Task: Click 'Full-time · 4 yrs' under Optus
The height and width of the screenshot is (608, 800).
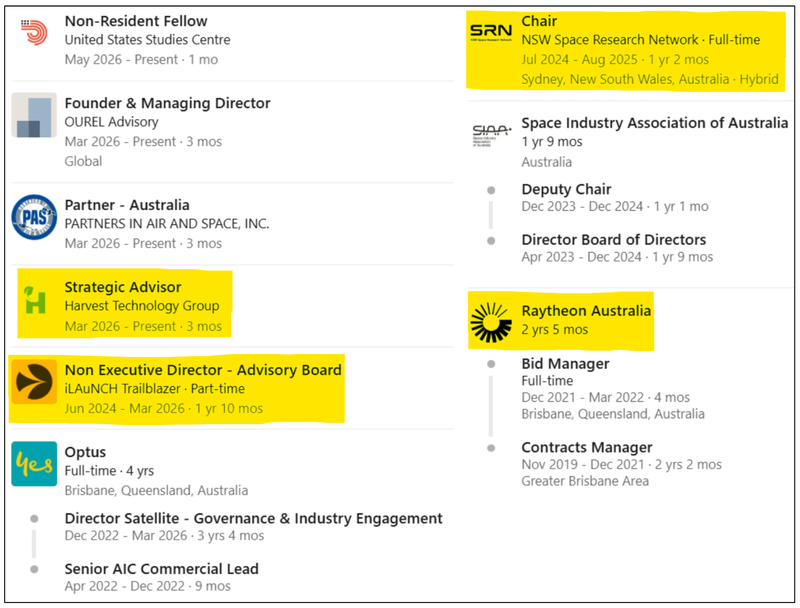Action: 109,471
